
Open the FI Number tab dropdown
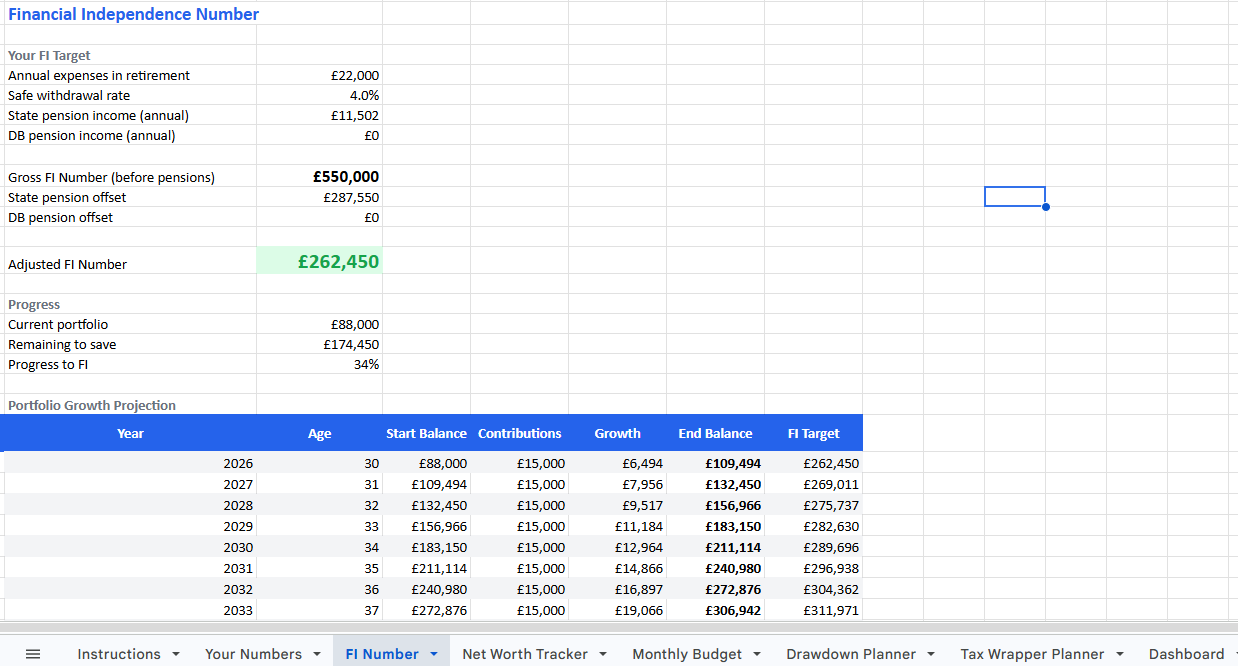434,653
